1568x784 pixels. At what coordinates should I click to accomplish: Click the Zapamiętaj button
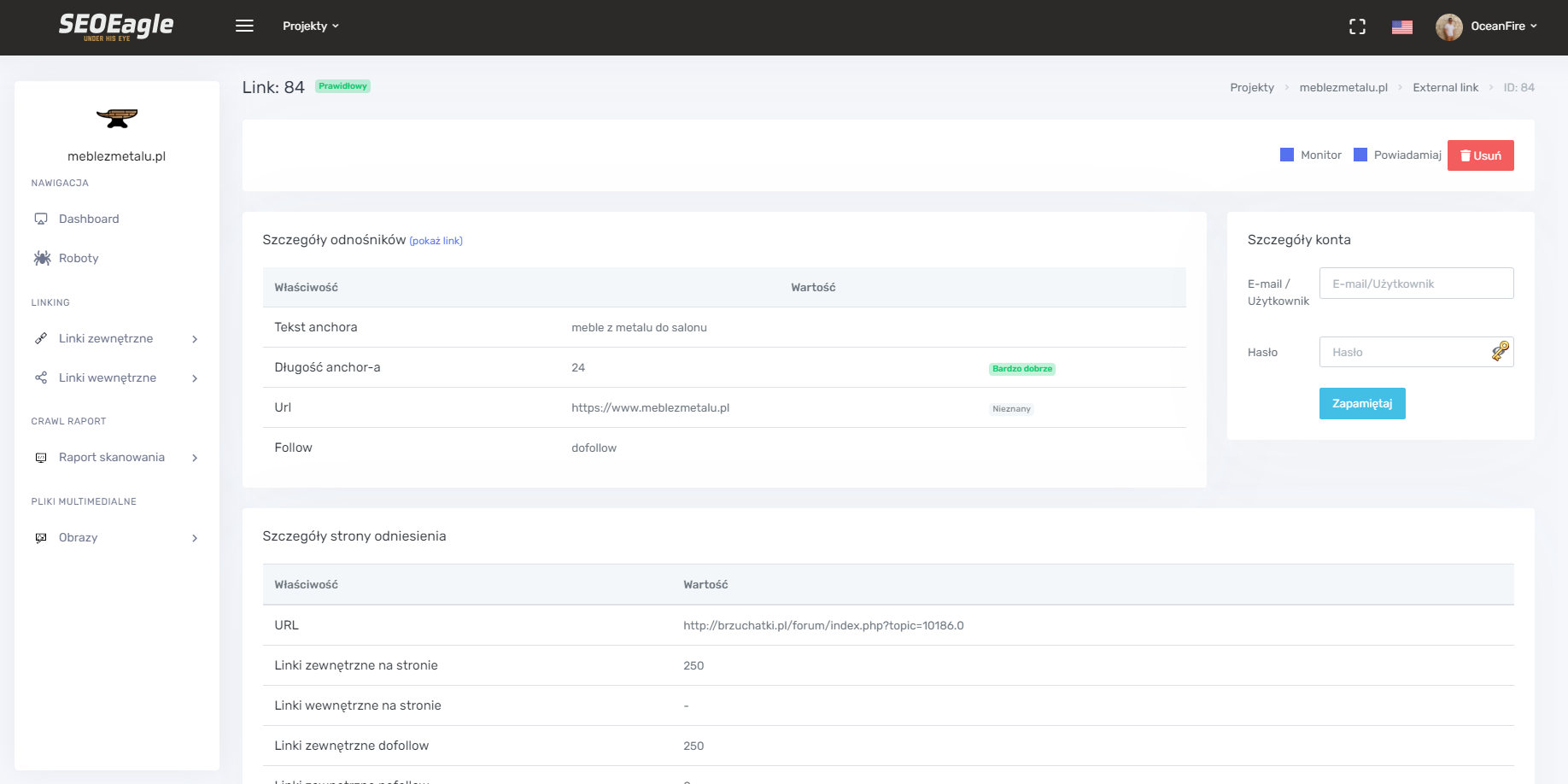pyautogui.click(x=1362, y=404)
